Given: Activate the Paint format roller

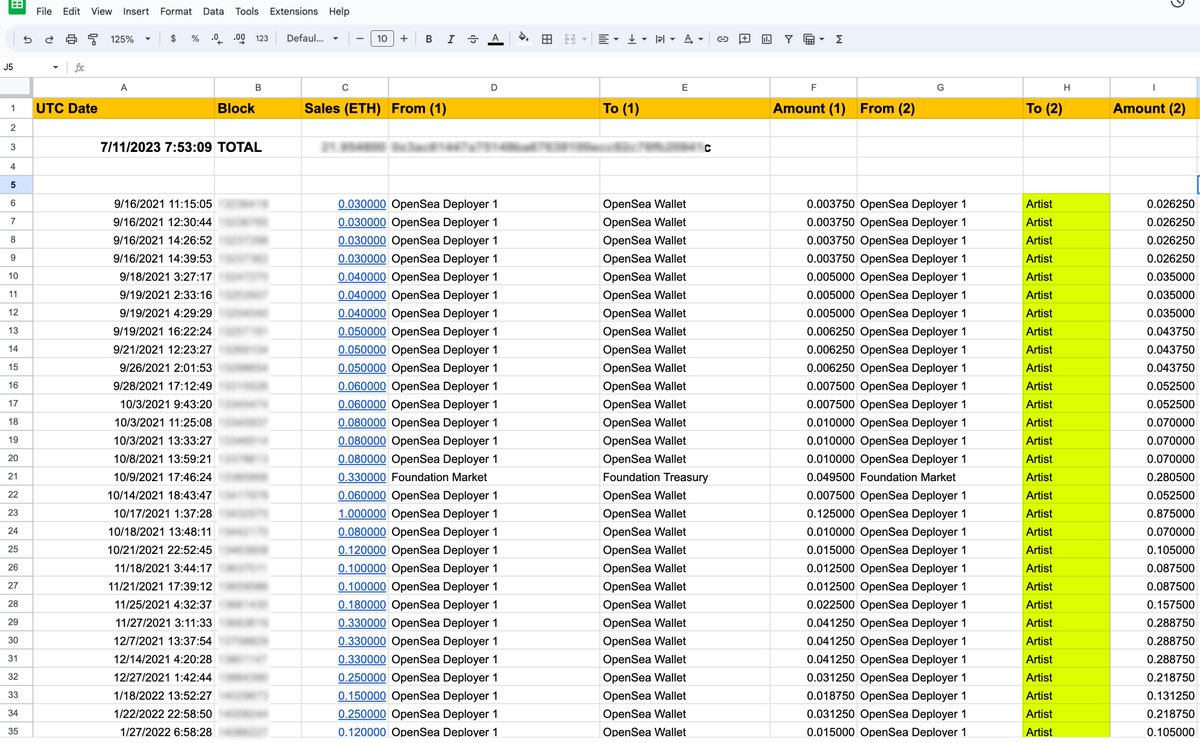Looking at the screenshot, I should tap(93, 39).
